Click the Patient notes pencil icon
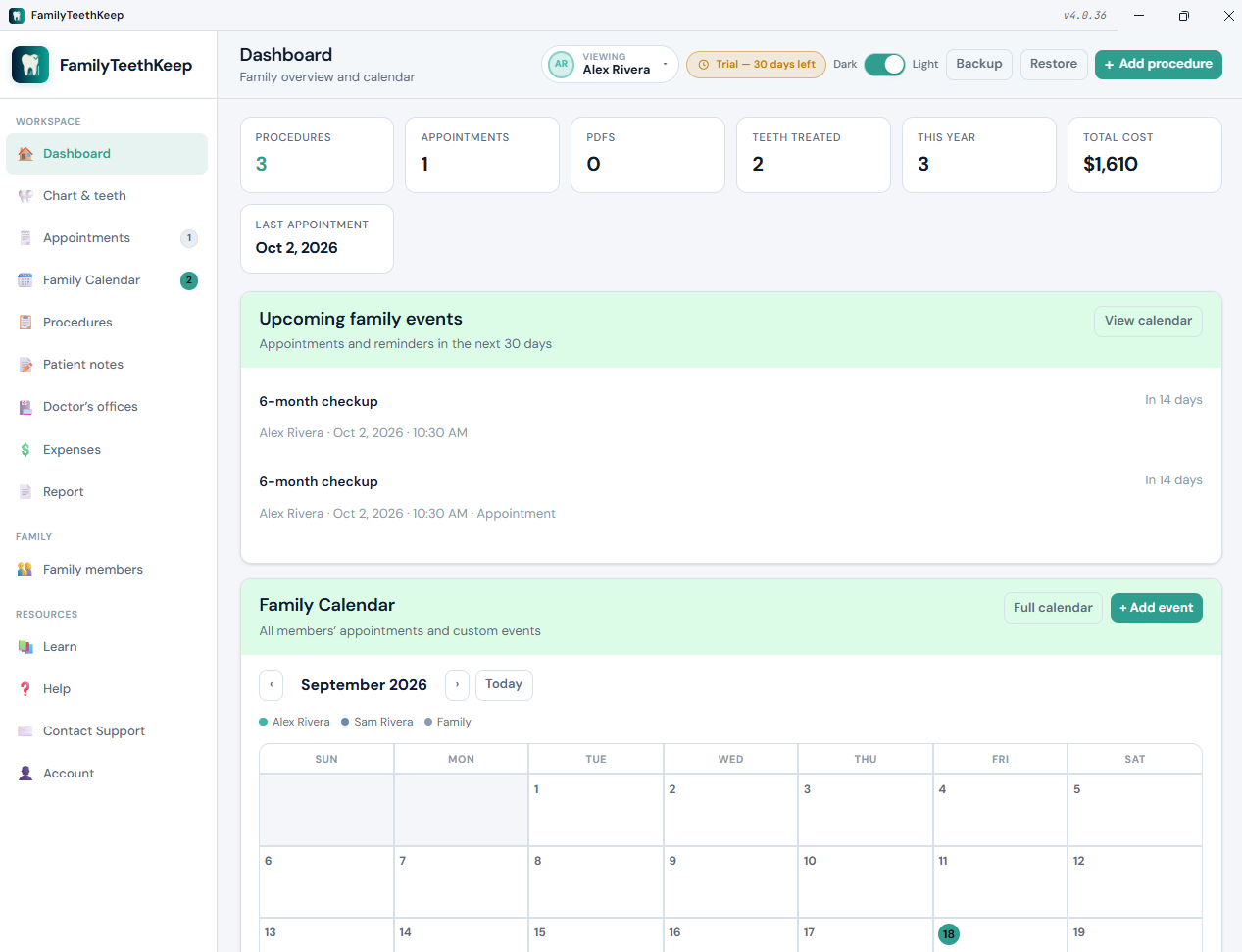The height and width of the screenshot is (952, 1242). (x=25, y=365)
